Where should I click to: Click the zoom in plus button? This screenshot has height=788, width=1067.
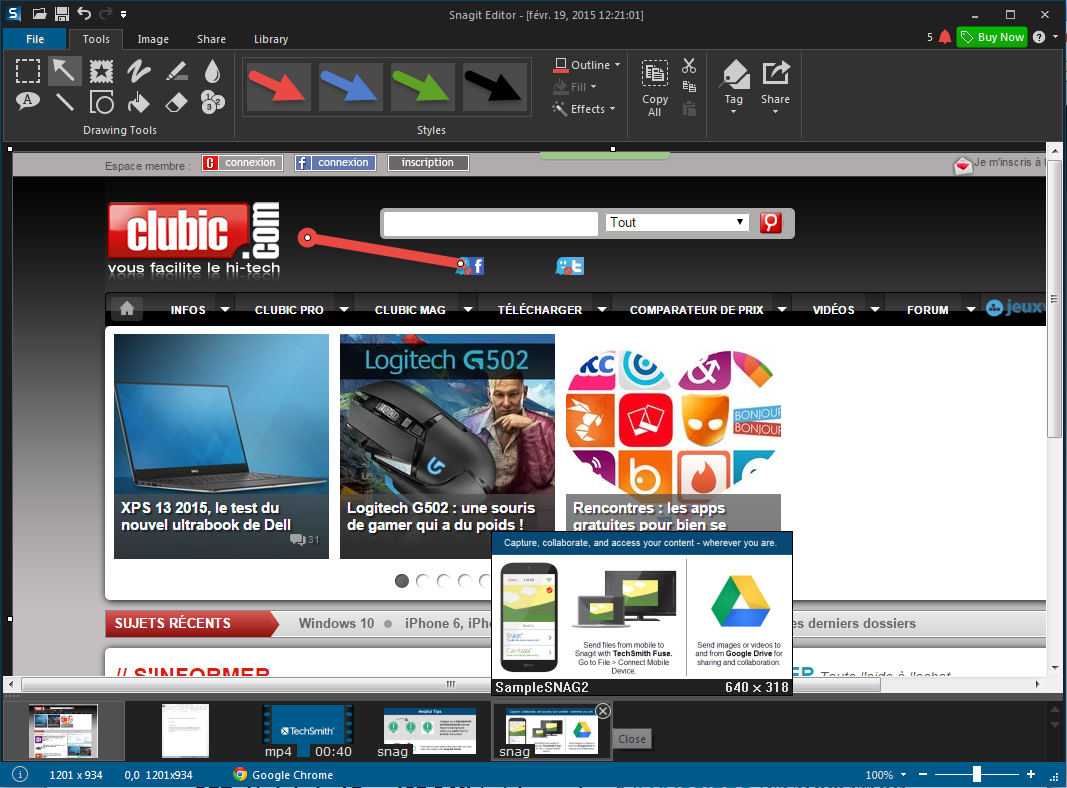[1031, 774]
